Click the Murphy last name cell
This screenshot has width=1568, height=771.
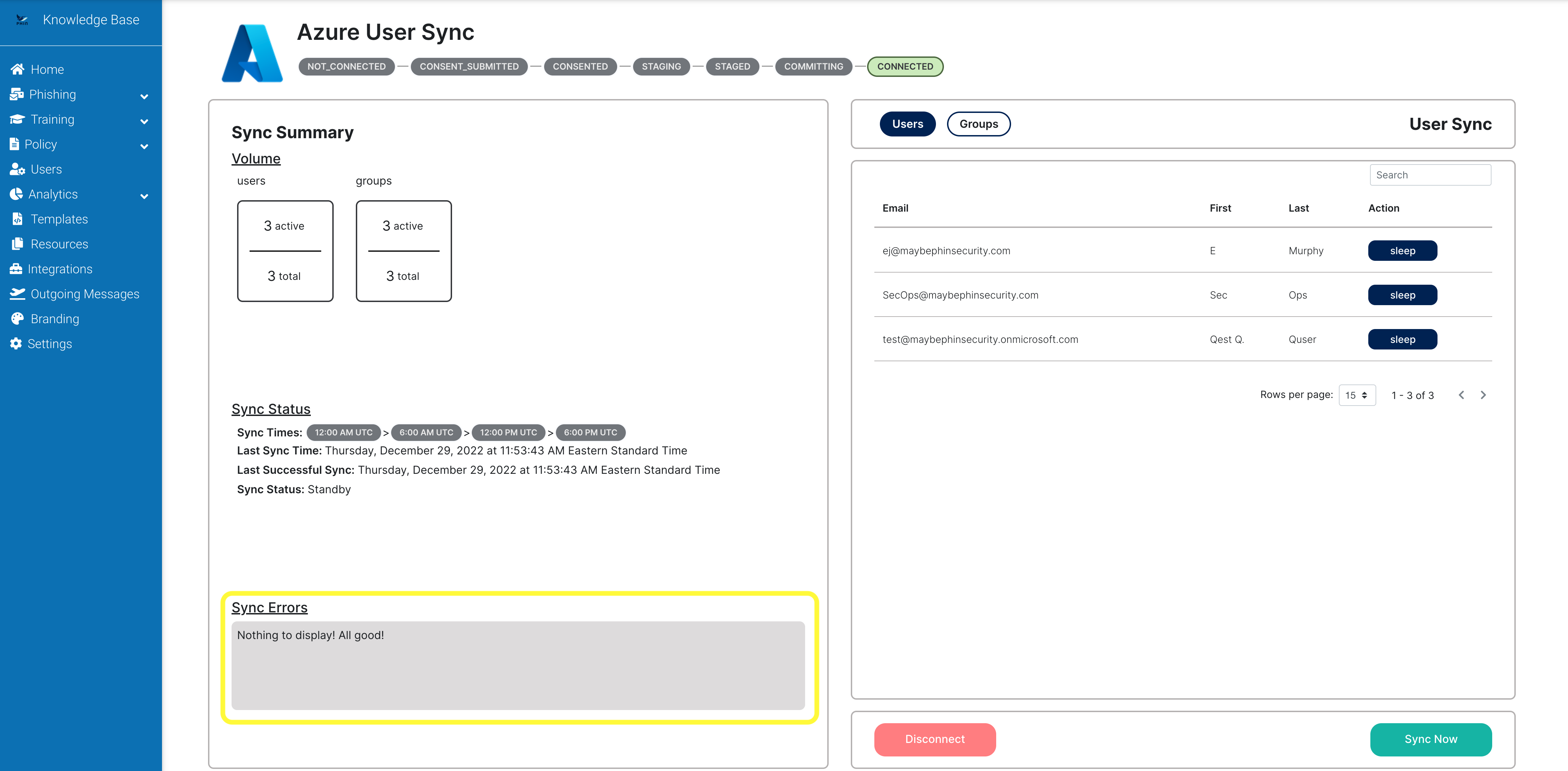point(1306,251)
